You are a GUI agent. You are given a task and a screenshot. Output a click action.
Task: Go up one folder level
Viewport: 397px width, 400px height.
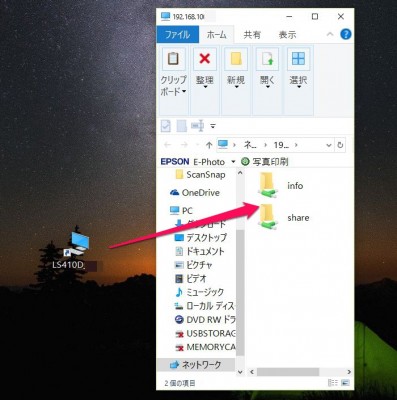tap(209, 145)
